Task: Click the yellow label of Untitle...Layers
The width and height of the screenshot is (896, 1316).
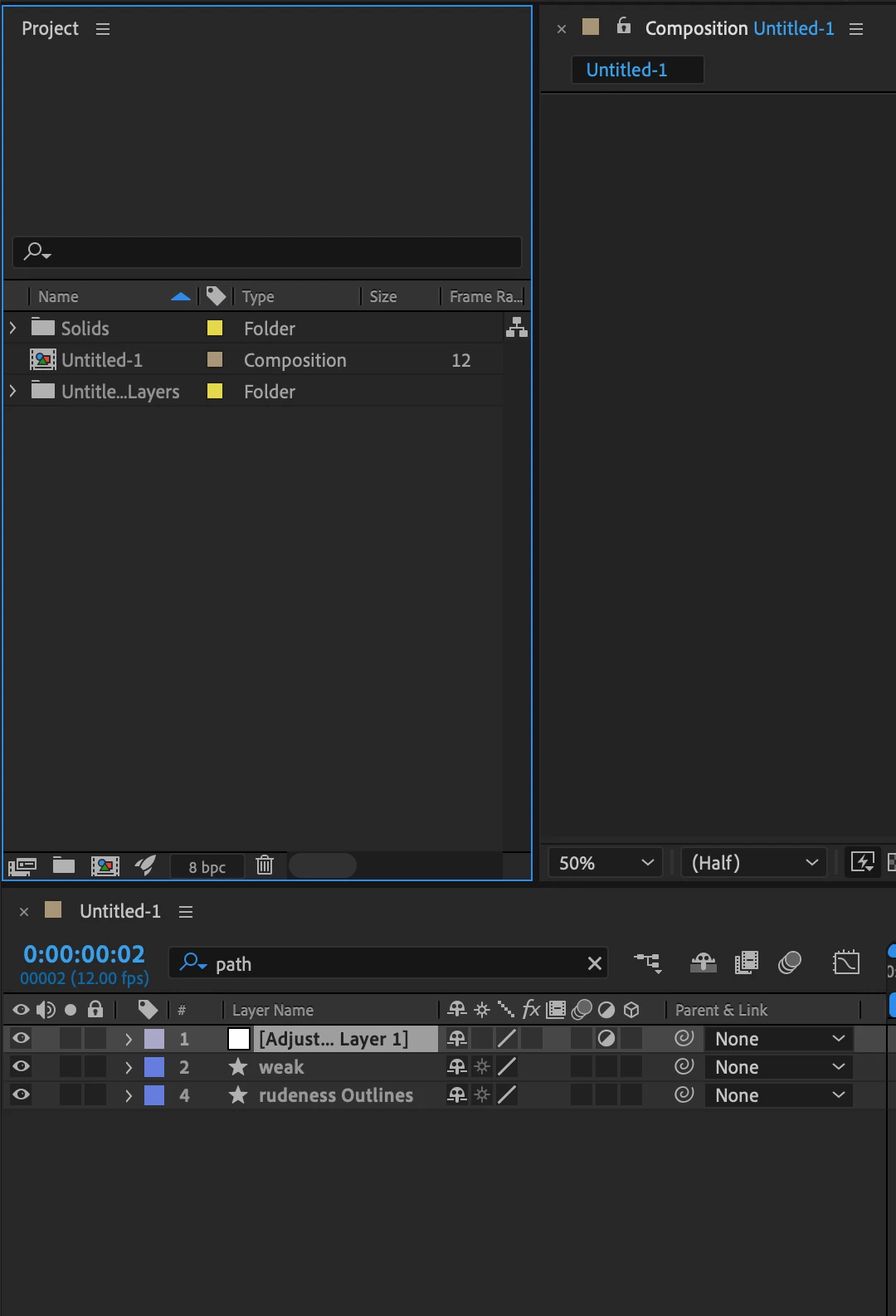Action: [215, 391]
